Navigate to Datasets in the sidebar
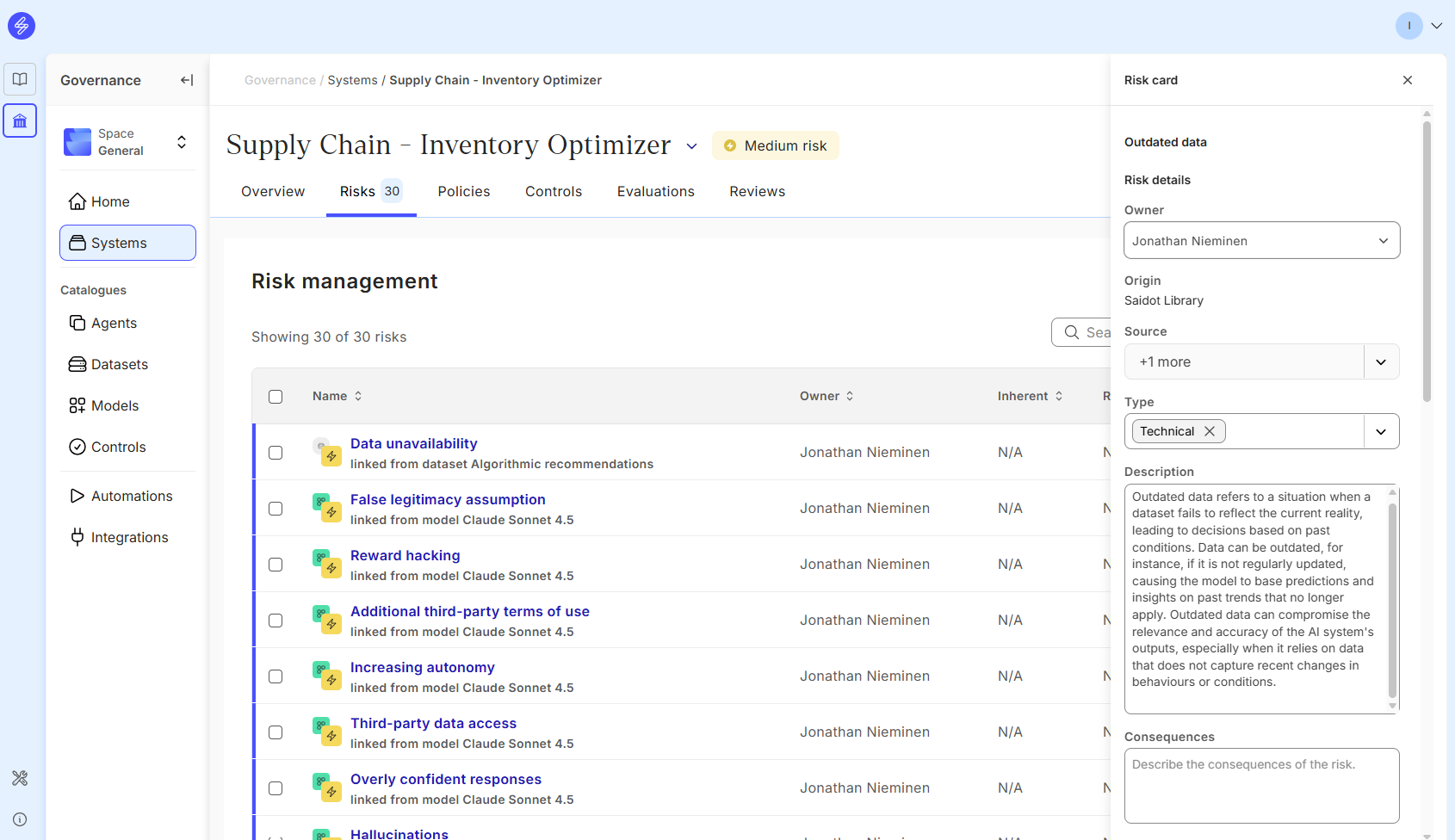Screen dimensions: 1455x840 tap(119, 364)
